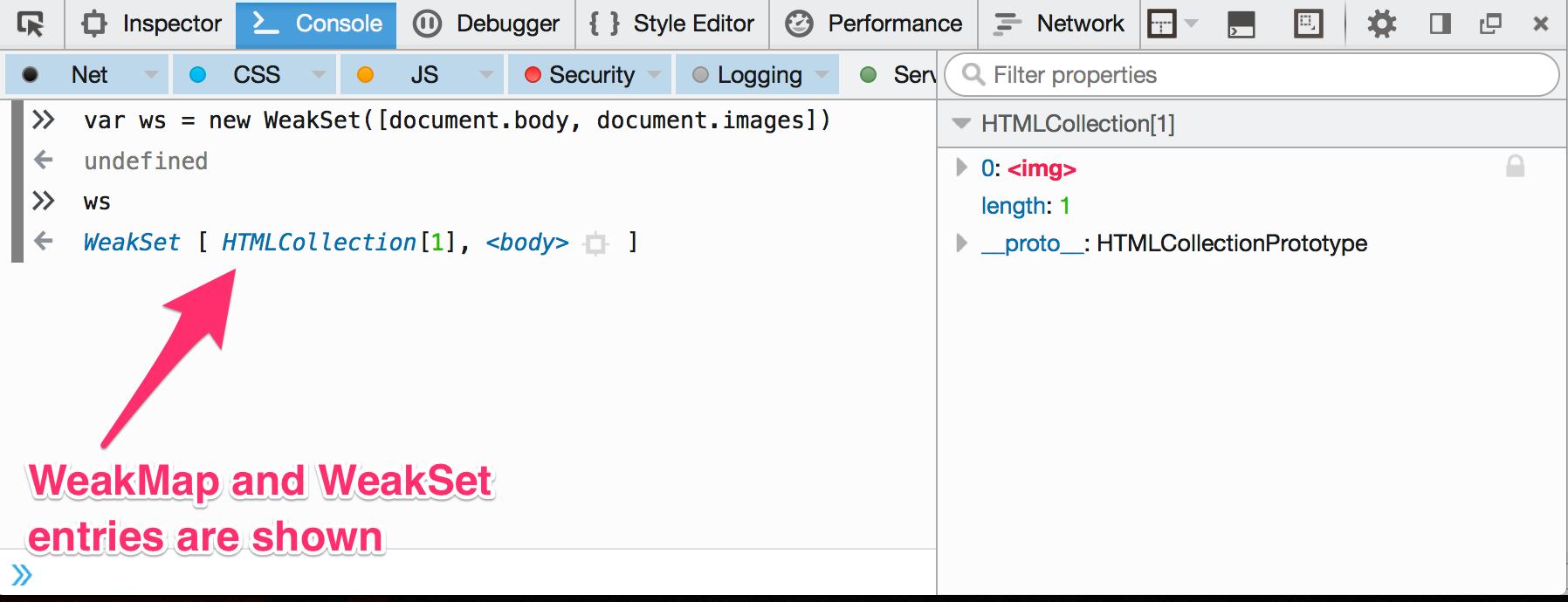Select body node in inspector icon
This screenshot has height=602, width=1568.
tap(596, 243)
